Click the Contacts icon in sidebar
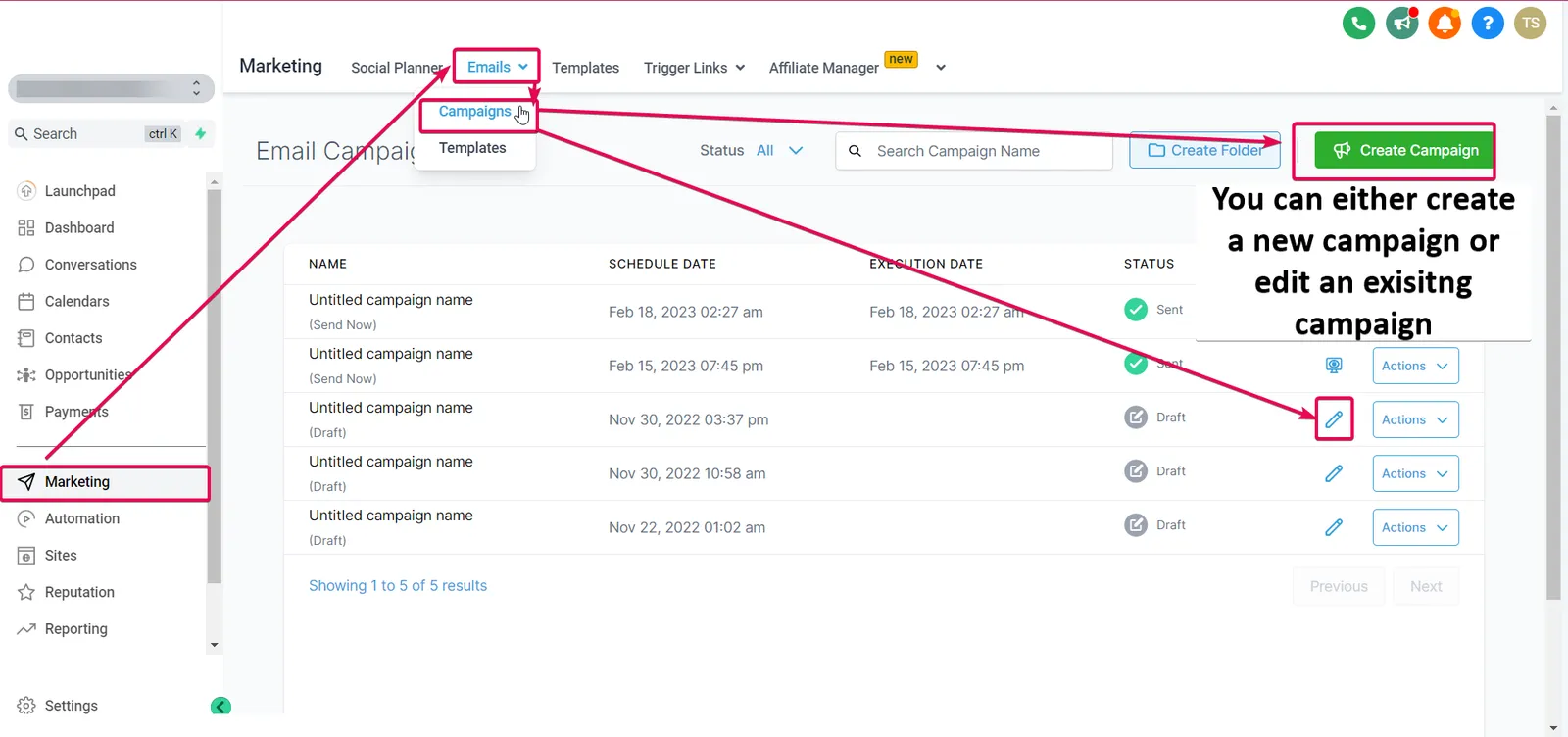The image size is (1568, 737). [26, 338]
